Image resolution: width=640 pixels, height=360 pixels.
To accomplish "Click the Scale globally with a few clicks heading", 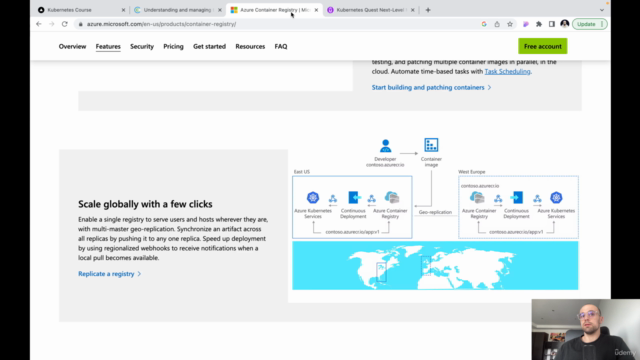I will tap(145, 204).
